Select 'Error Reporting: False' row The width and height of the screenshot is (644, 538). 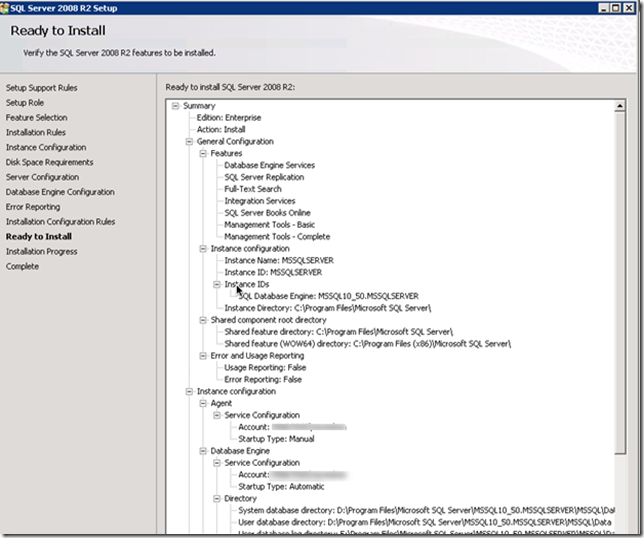pyautogui.click(x=263, y=380)
